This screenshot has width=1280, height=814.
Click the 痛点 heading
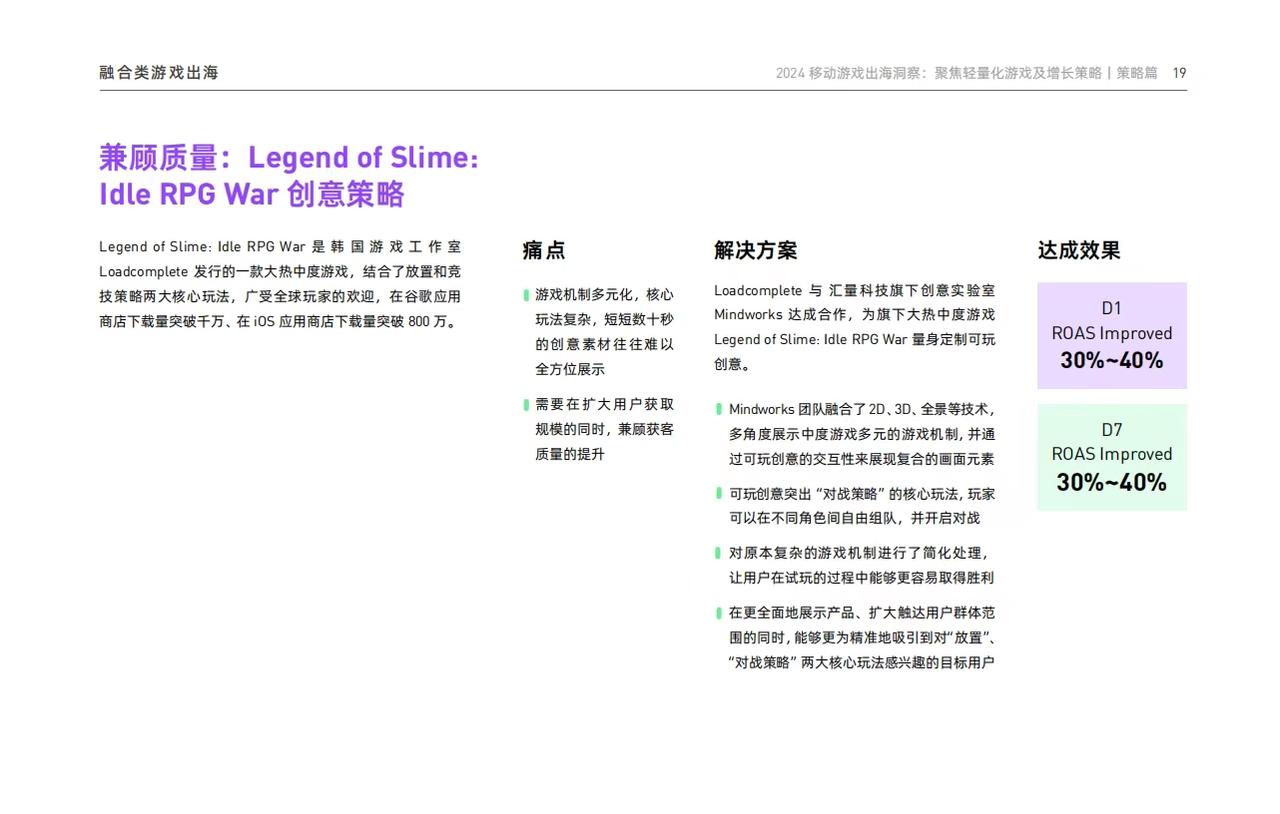click(544, 250)
